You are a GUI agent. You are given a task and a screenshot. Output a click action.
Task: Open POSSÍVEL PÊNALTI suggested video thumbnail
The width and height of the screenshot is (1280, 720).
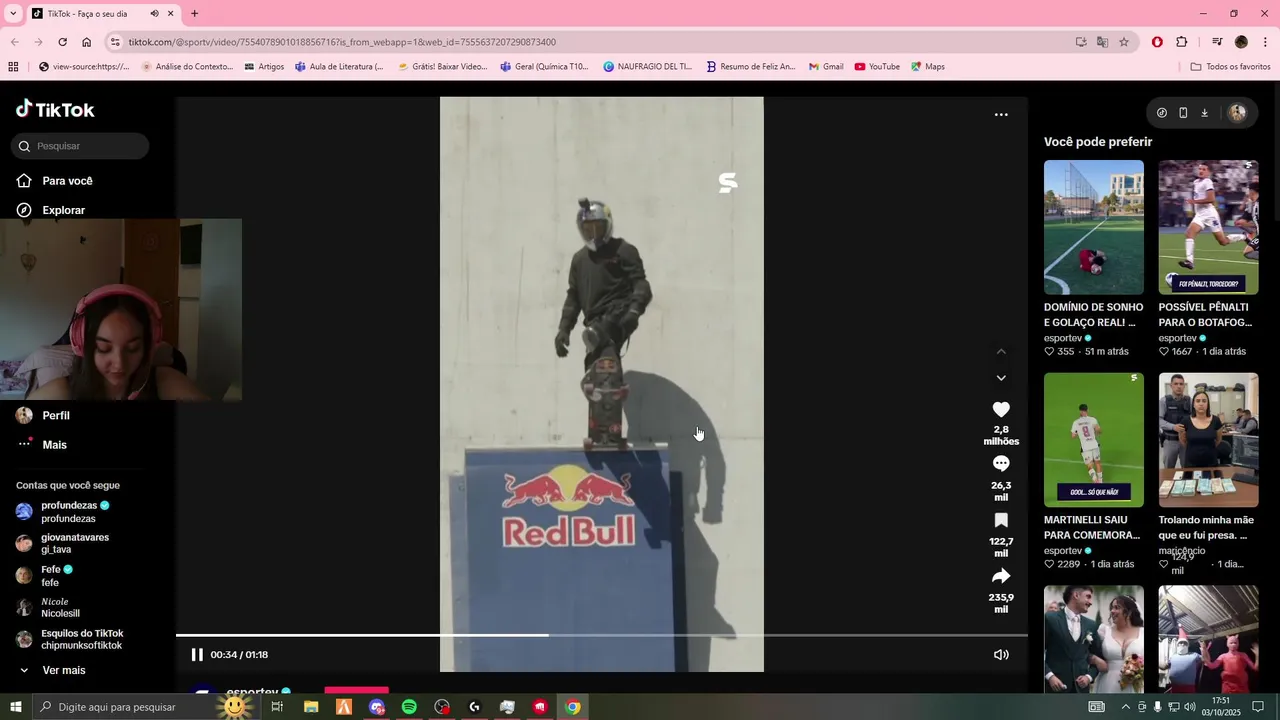coord(1208,227)
